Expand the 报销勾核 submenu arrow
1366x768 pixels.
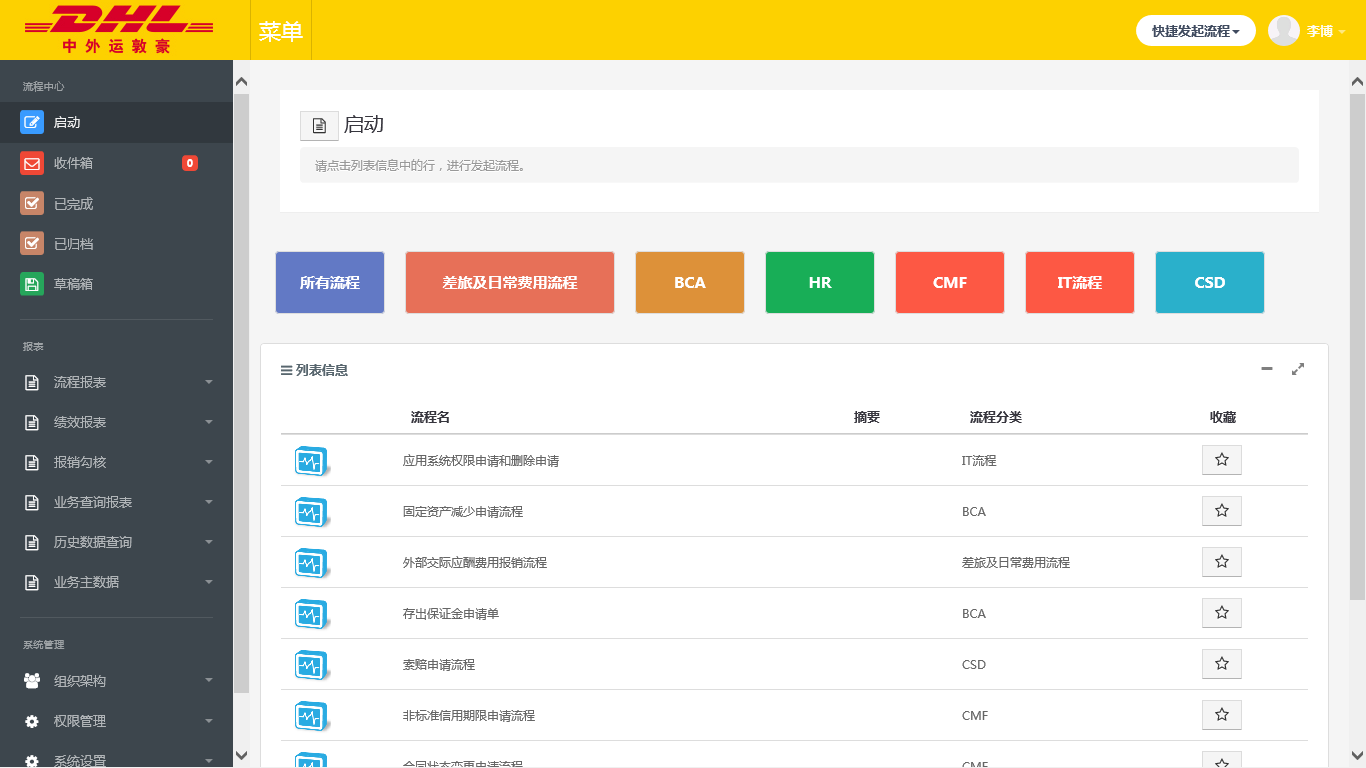pyautogui.click(x=209, y=462)
